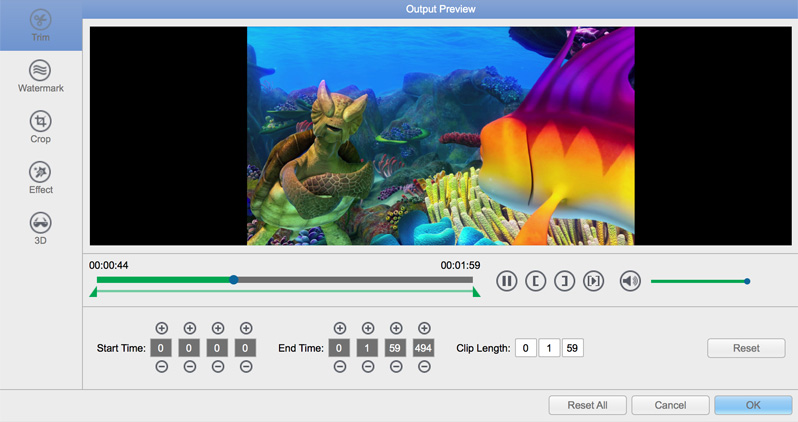Confirm changes with the OK button
Image resolution: width=798 pixels, height=422 pixels.
(753, 405)
